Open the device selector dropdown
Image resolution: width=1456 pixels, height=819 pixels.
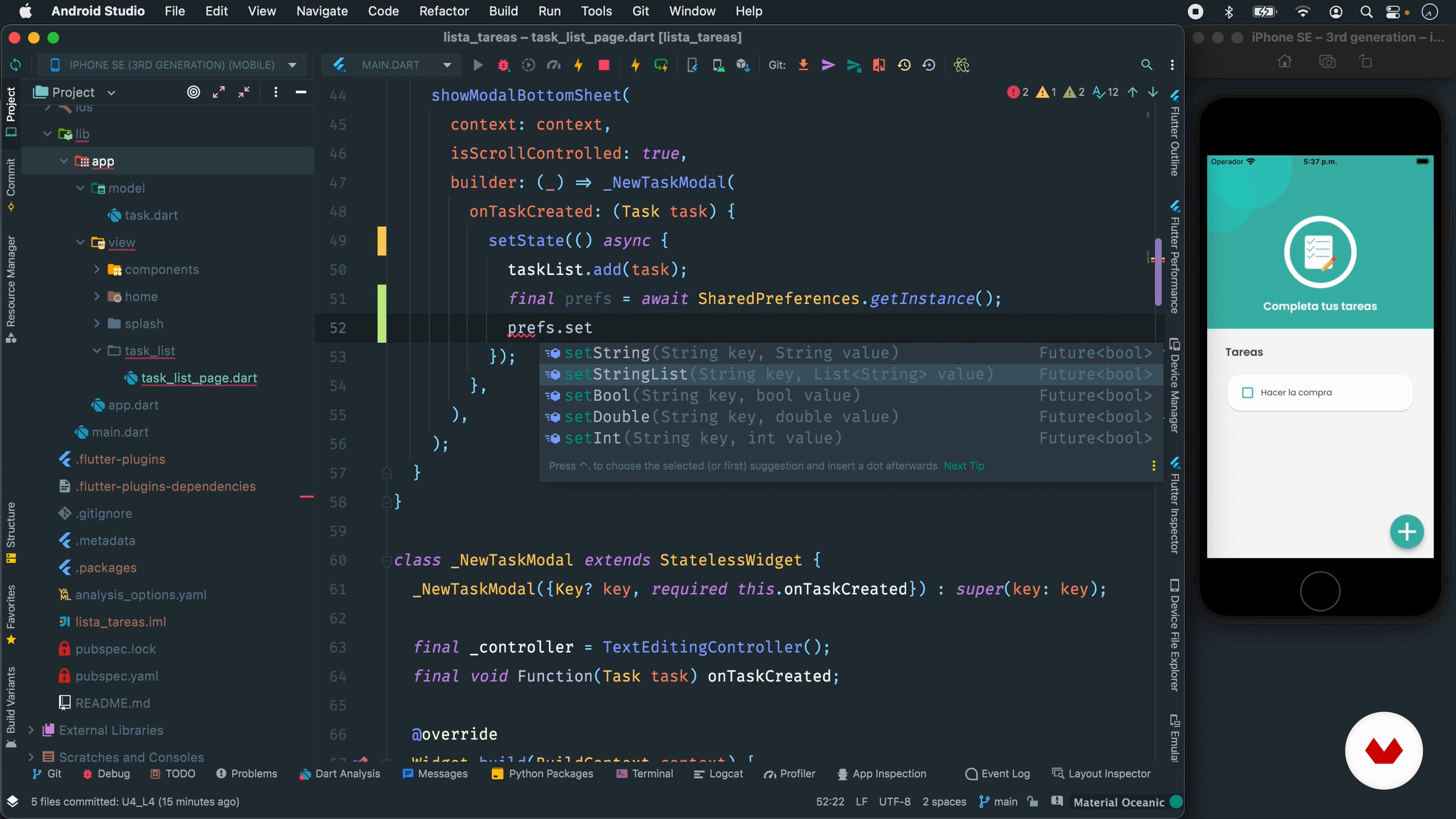pos(173,65)
